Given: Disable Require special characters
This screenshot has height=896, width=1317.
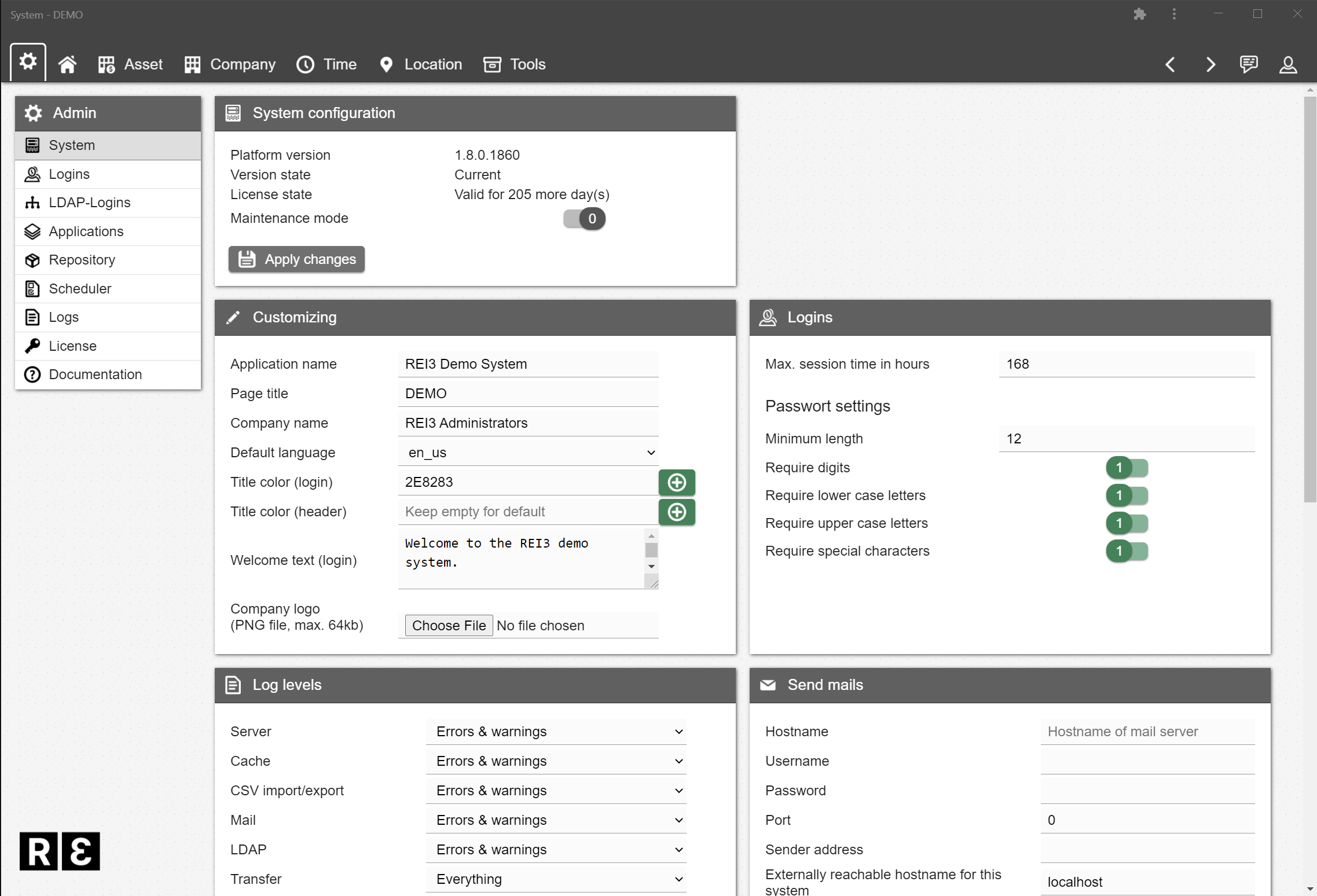Looking at the screenshot, I should (1127, 551).
